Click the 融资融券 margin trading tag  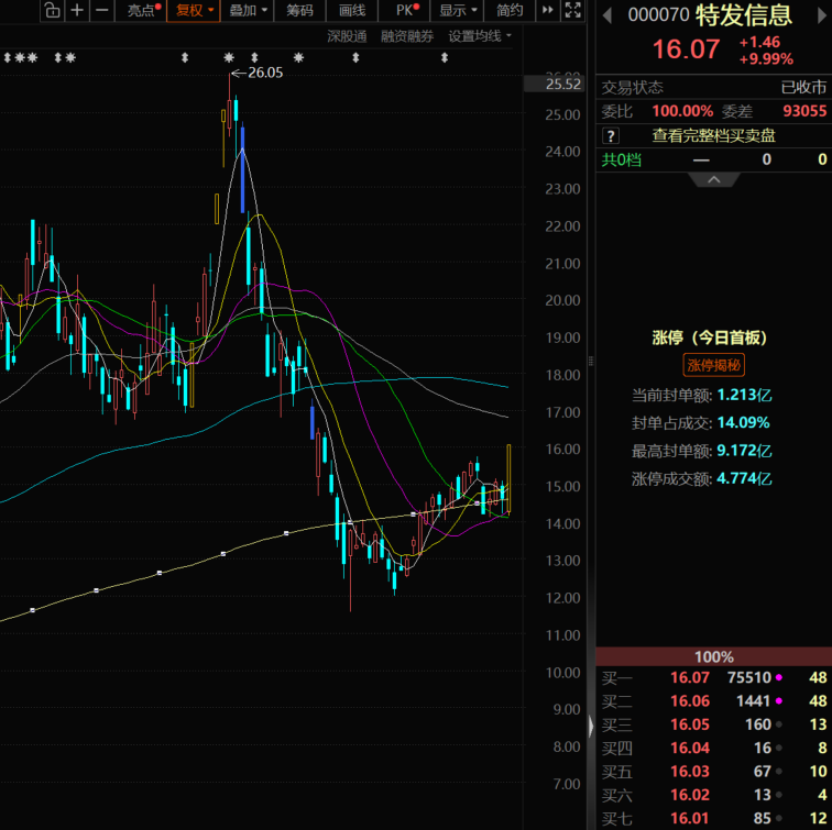point(407,36)
